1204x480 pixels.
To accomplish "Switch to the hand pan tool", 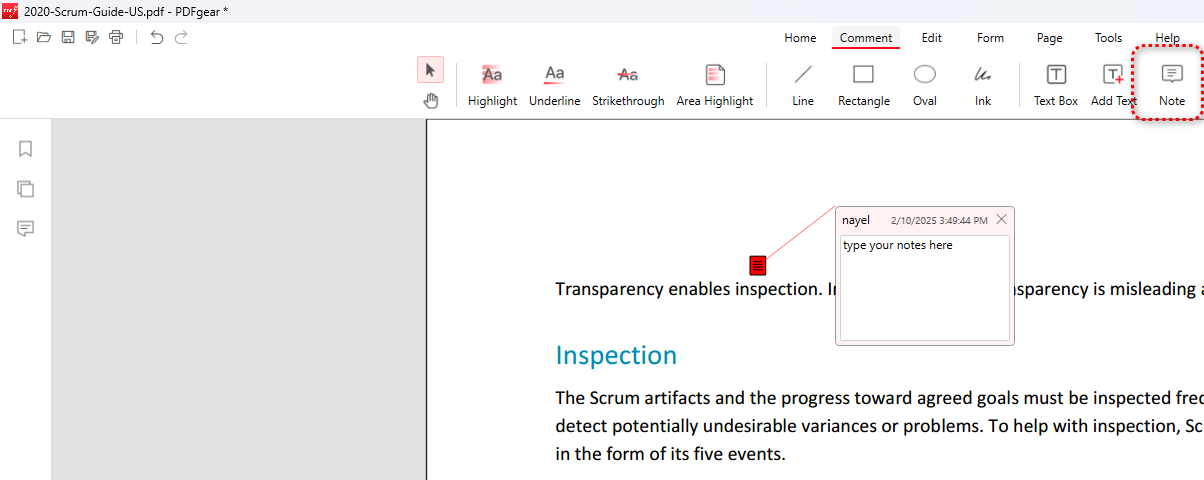I will (x=431, y=99).
